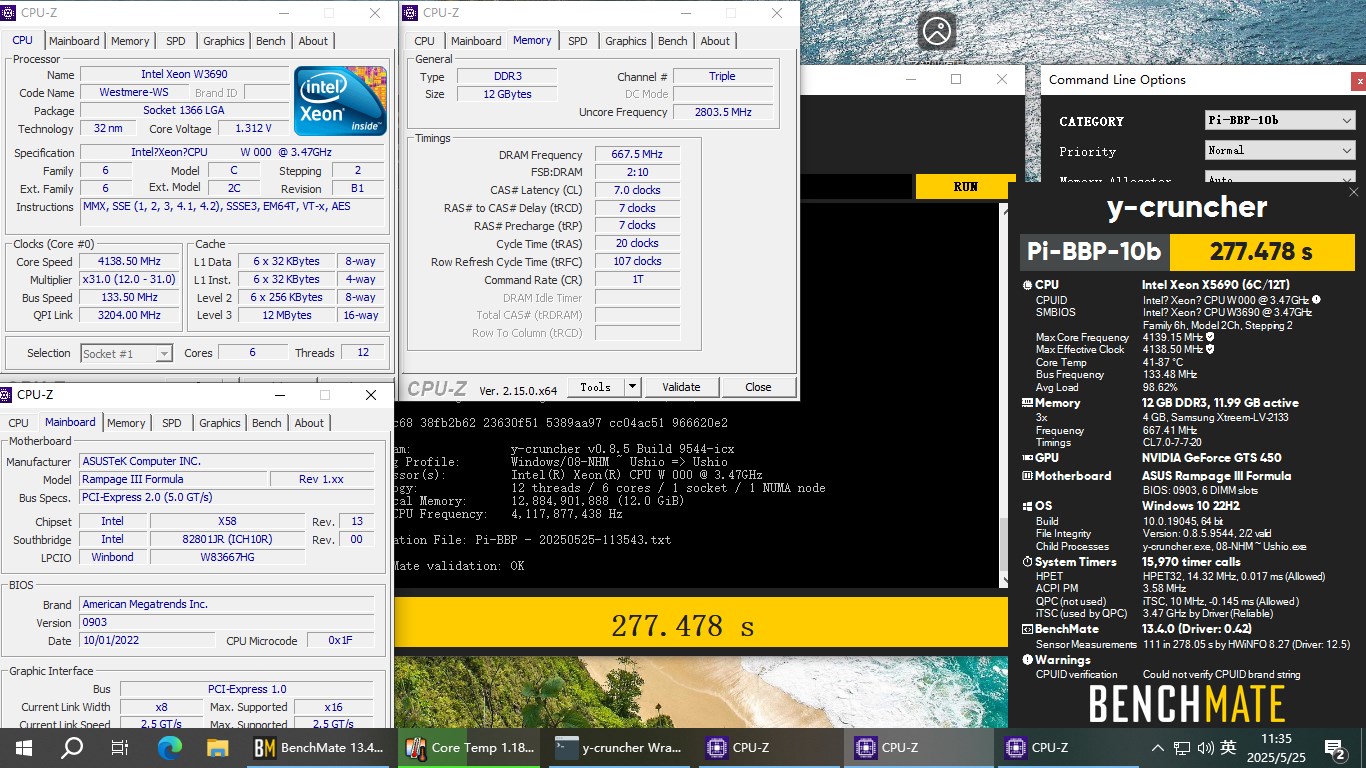Open the Windows Start menu
This screenshot has width=1366, height=768.
coord(24,747)
